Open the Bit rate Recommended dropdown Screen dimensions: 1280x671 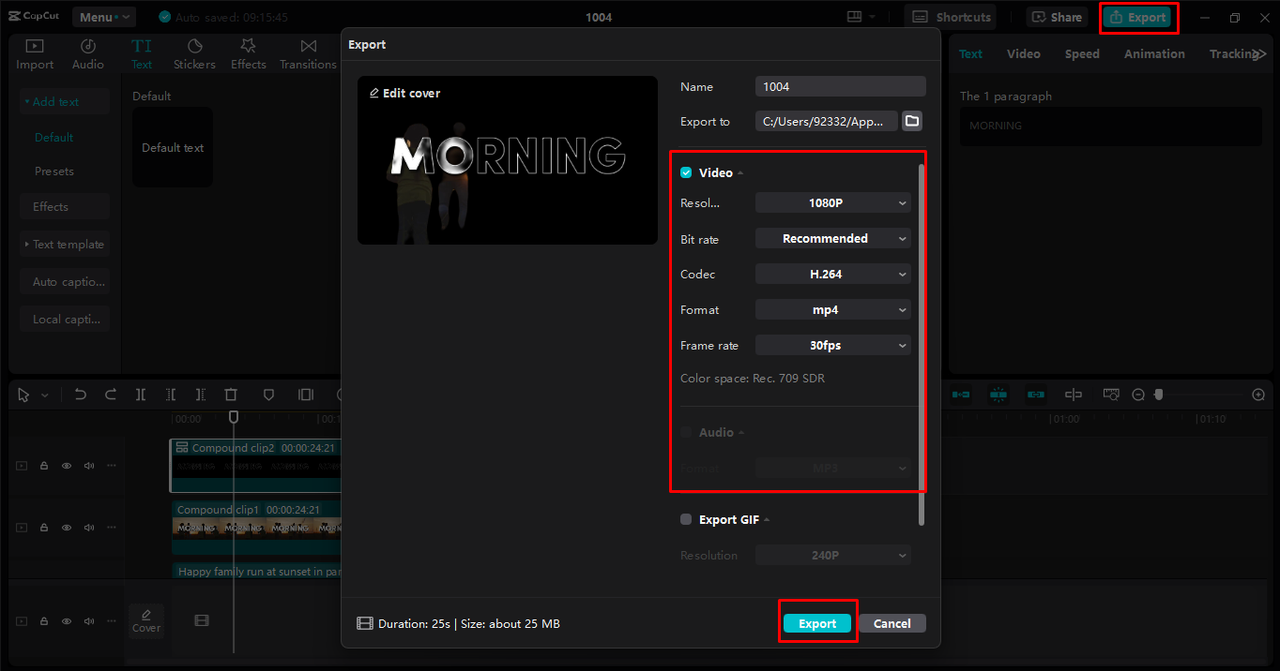click(833, 239)
